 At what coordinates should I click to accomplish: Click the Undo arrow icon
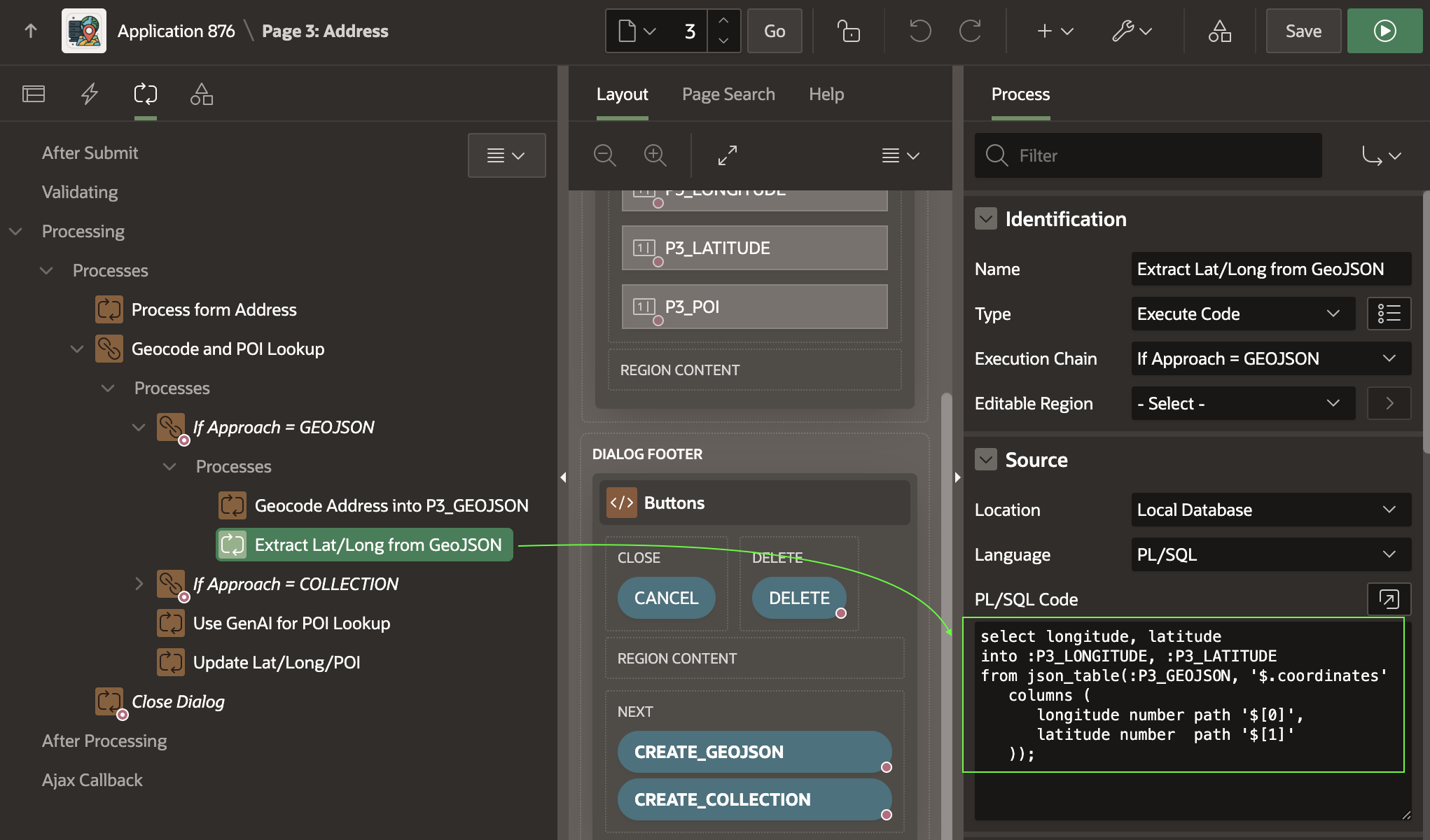click(x=919, y=31)
